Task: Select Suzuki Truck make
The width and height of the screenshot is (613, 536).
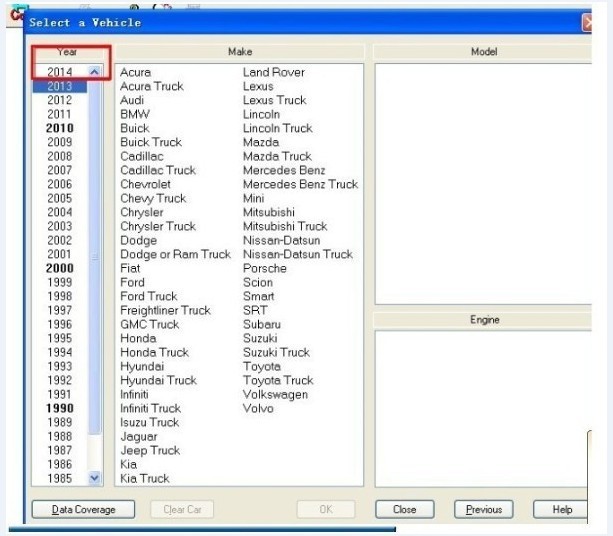Action: pos(276,352)
